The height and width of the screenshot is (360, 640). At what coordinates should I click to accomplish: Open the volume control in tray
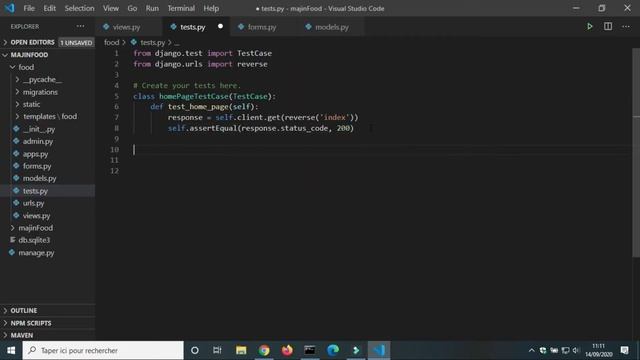point(576,350)
